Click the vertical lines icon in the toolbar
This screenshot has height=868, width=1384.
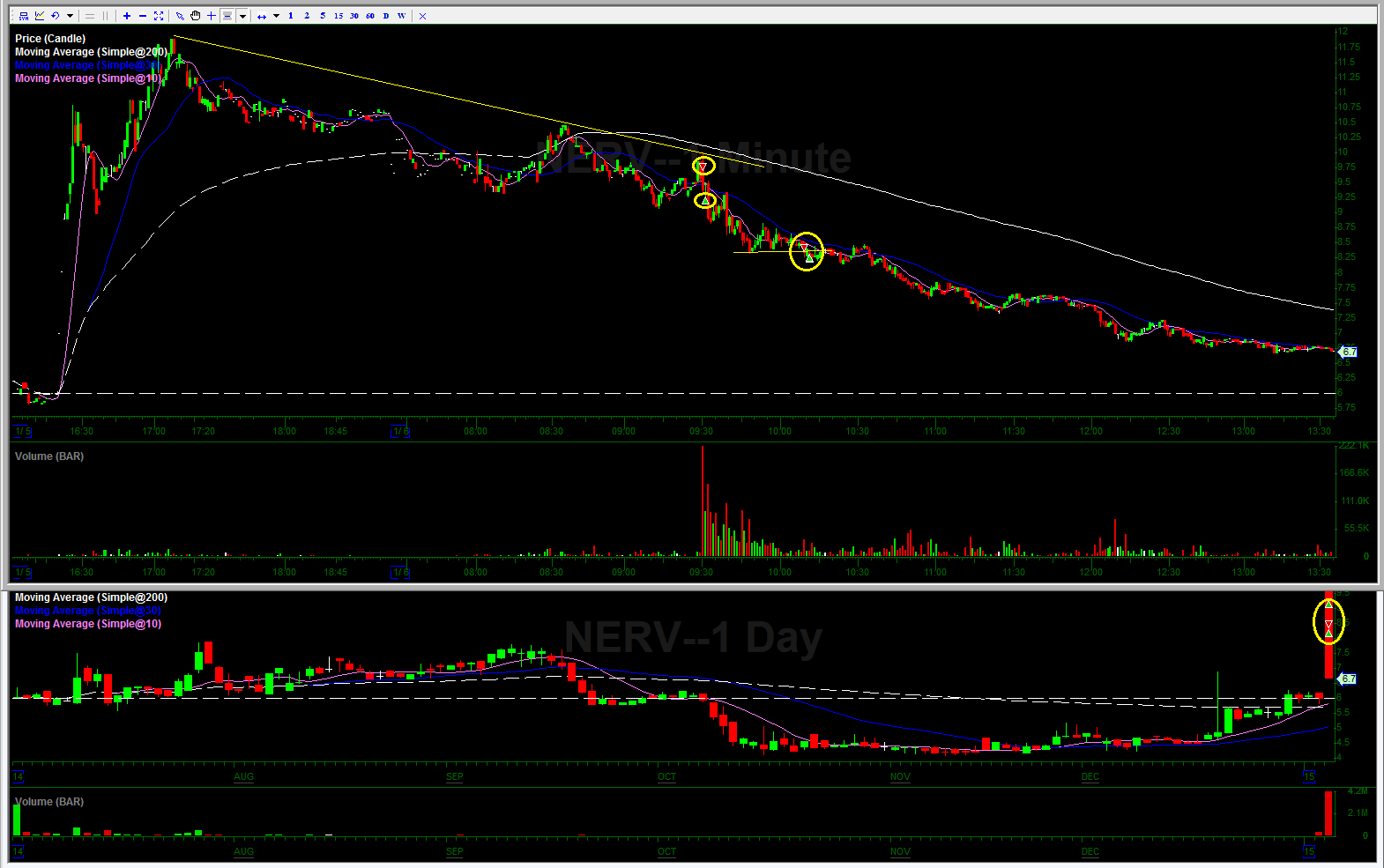tap(106, 16)
